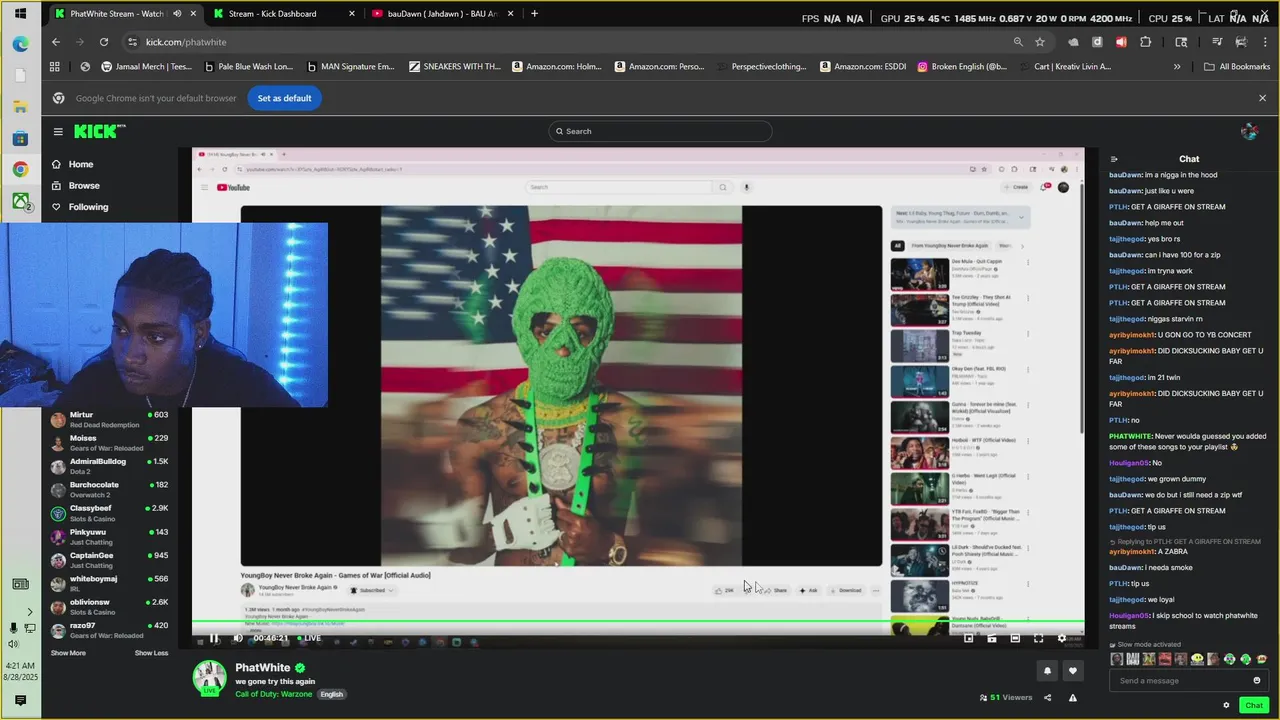Image resolution: width=1280 pixels, height=720 pixels.
Task: Show hidden tray icons chevron
Action: click(29, 612)
